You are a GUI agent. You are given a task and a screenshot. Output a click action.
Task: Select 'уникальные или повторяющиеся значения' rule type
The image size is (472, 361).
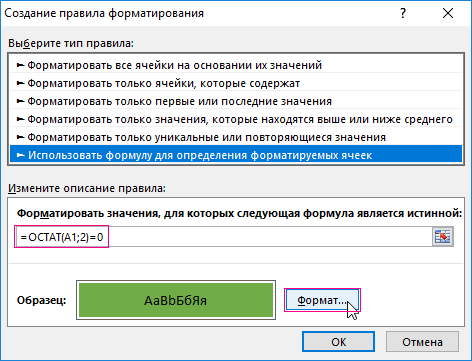pyautogui.click(x=236, y=137)
